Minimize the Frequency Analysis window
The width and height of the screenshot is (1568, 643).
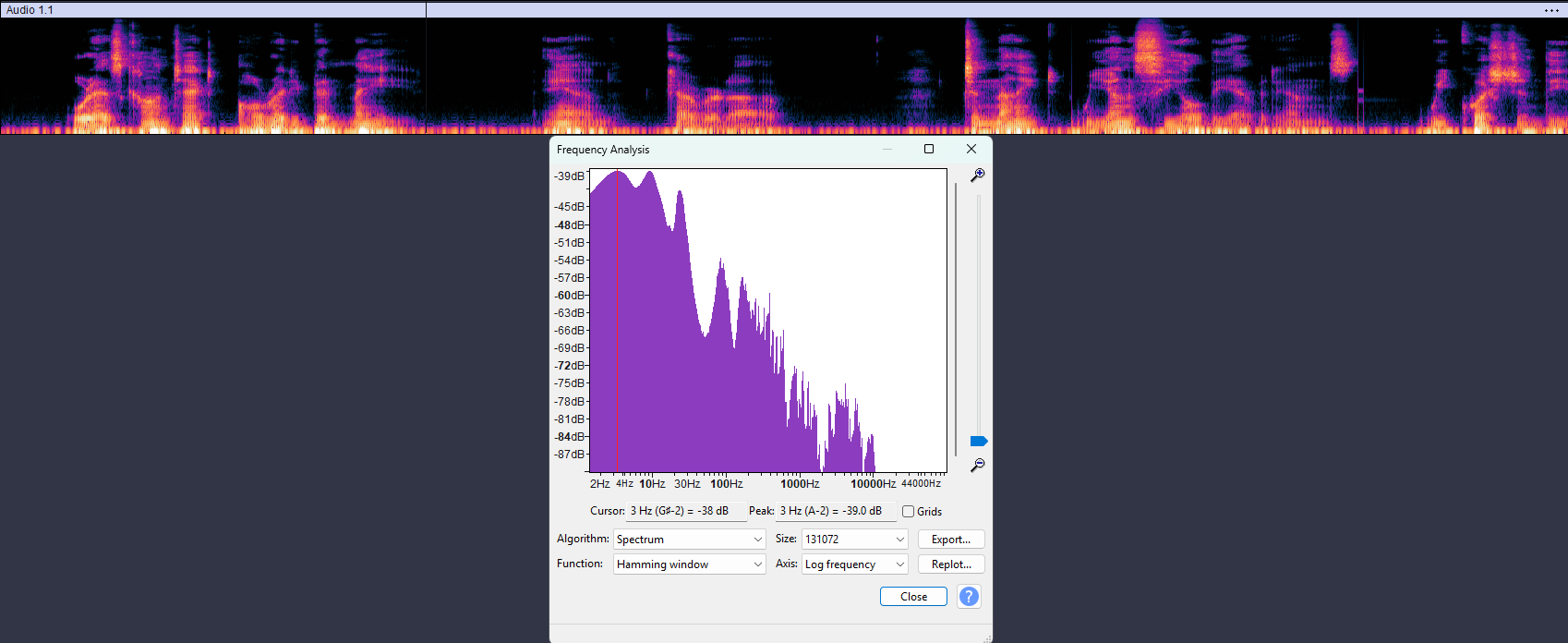click(887, 149)
